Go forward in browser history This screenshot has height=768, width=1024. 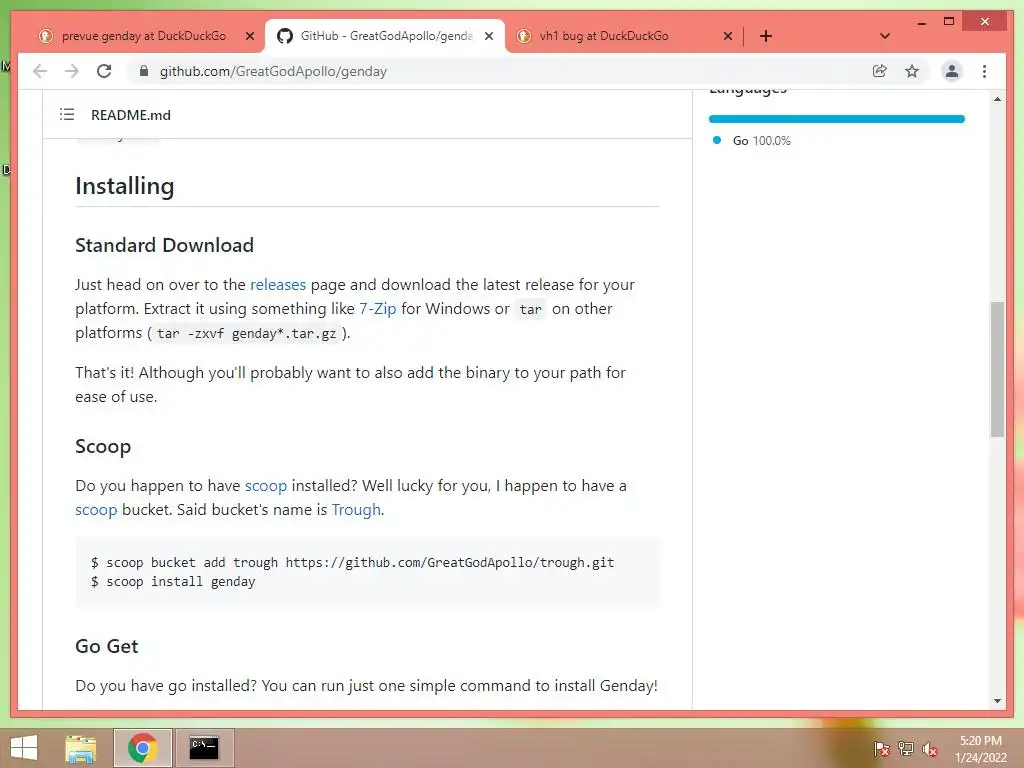coord(72,71)
